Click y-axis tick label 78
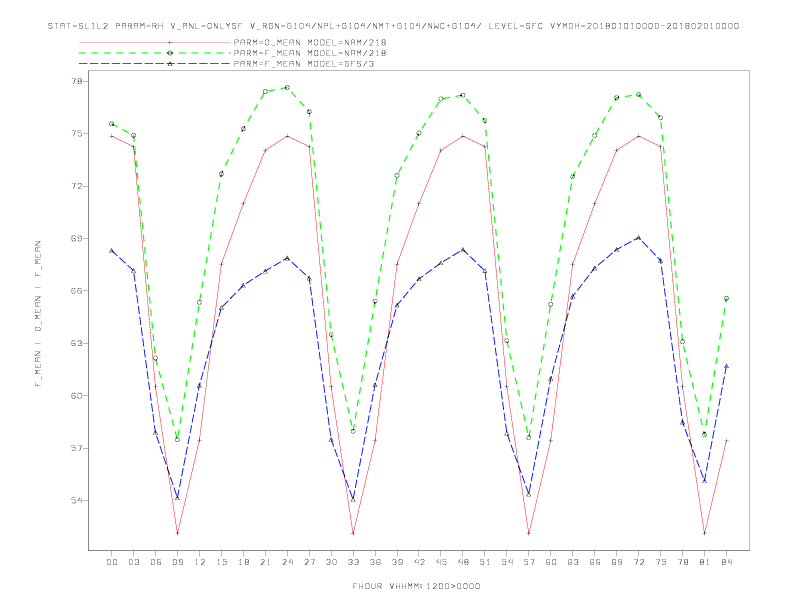Viewport: 792px width, 612px height. [78, 81]
